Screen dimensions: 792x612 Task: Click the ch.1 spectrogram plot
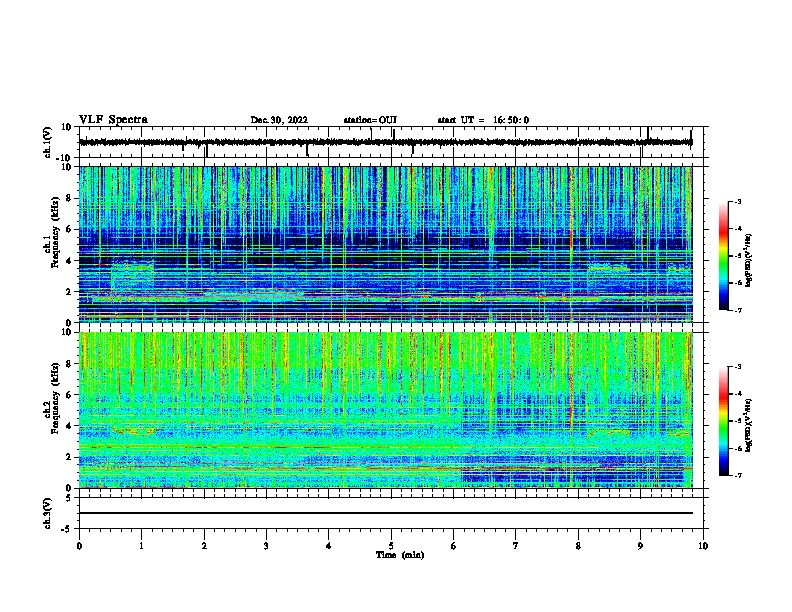click(386, 244)
